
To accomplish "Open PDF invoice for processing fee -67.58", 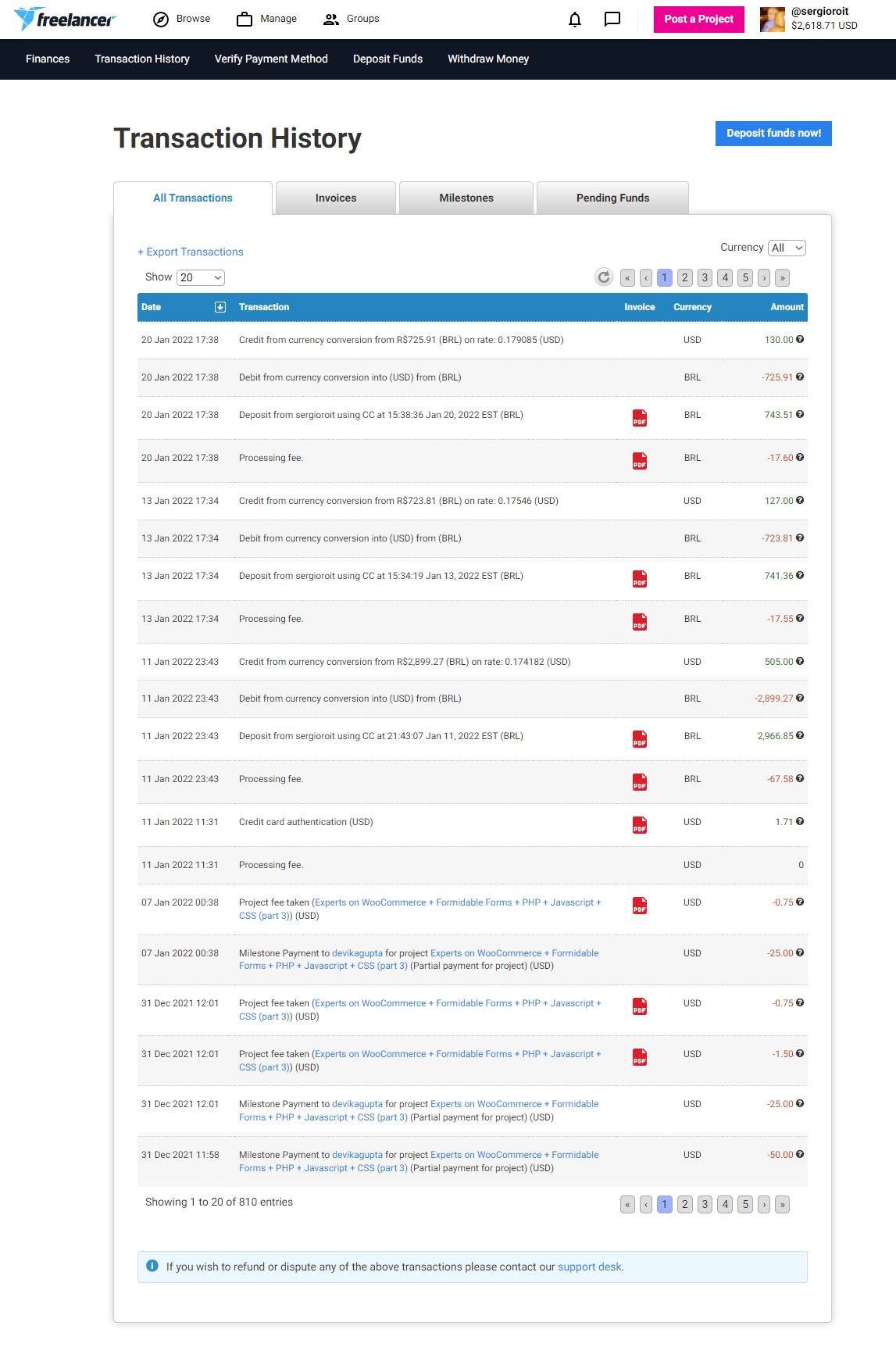I will (640, 782).
